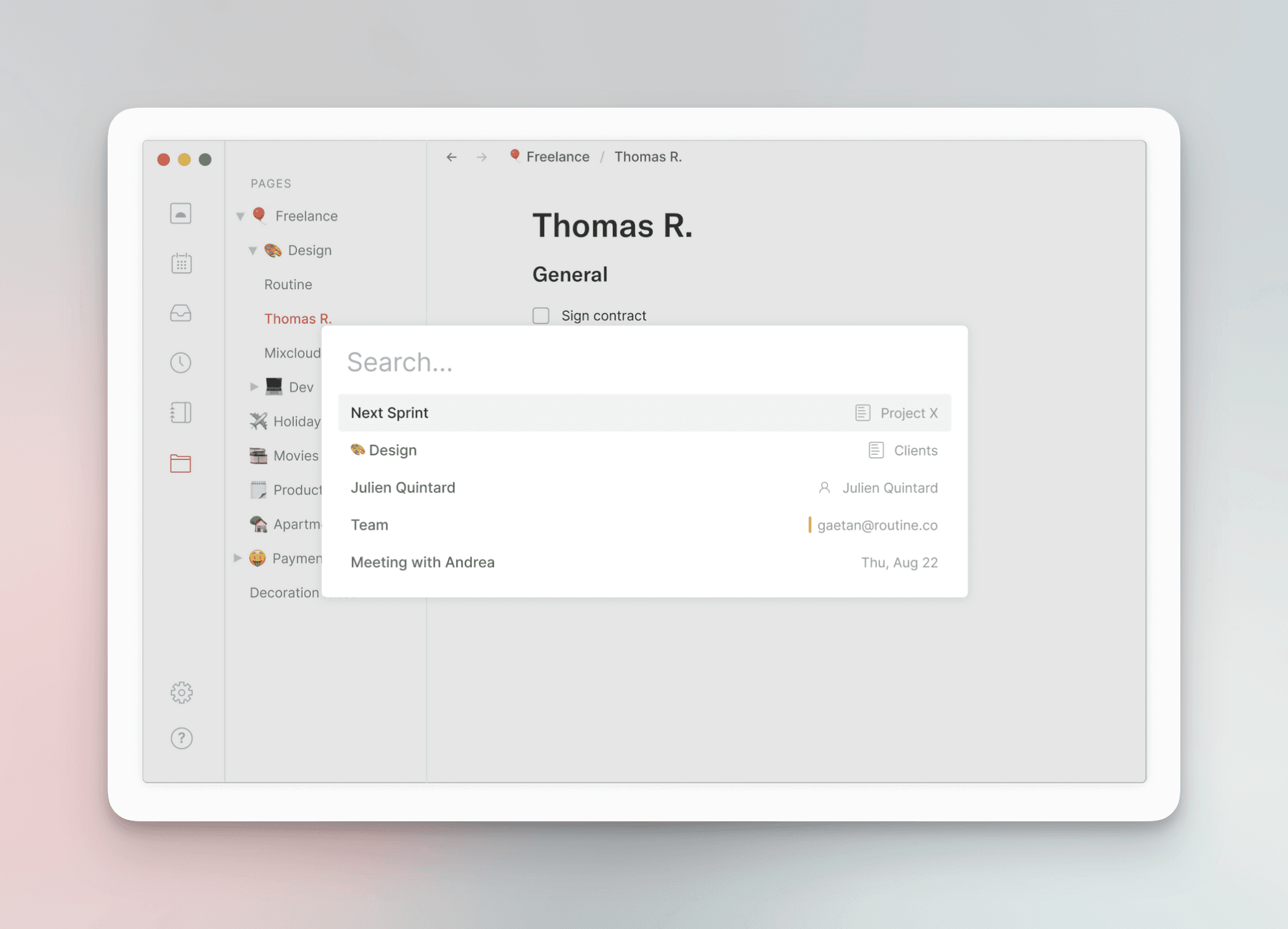Viewport: 1288px width, 929px height.
Task: Click Freelance breadcrumb link
Action: [x=557, y=157]
